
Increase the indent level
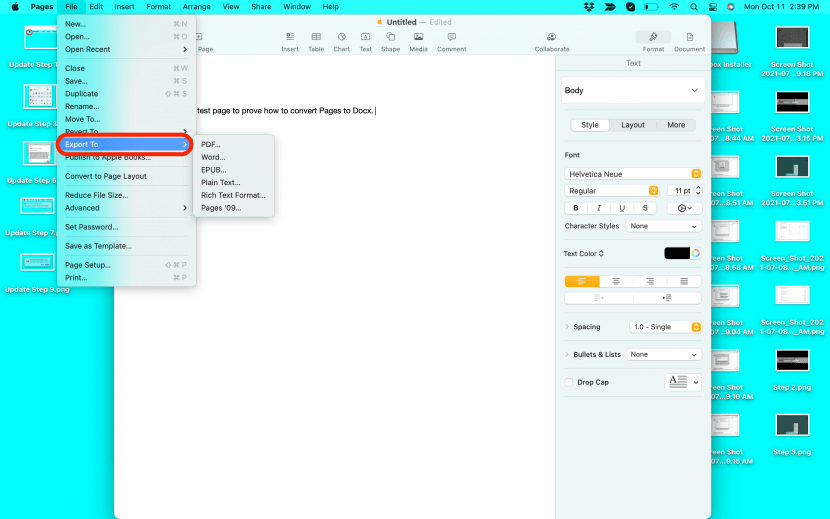(x=667, y=298)
